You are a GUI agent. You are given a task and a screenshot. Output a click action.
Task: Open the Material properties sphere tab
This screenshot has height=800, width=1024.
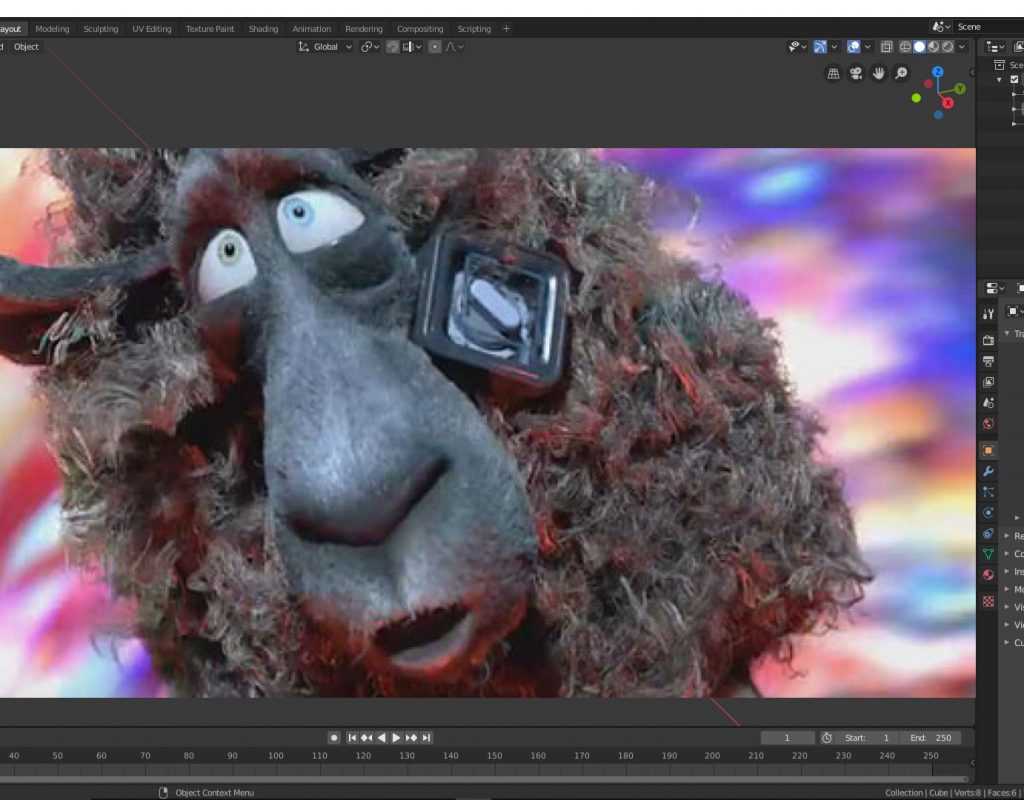tap(988, 575)
